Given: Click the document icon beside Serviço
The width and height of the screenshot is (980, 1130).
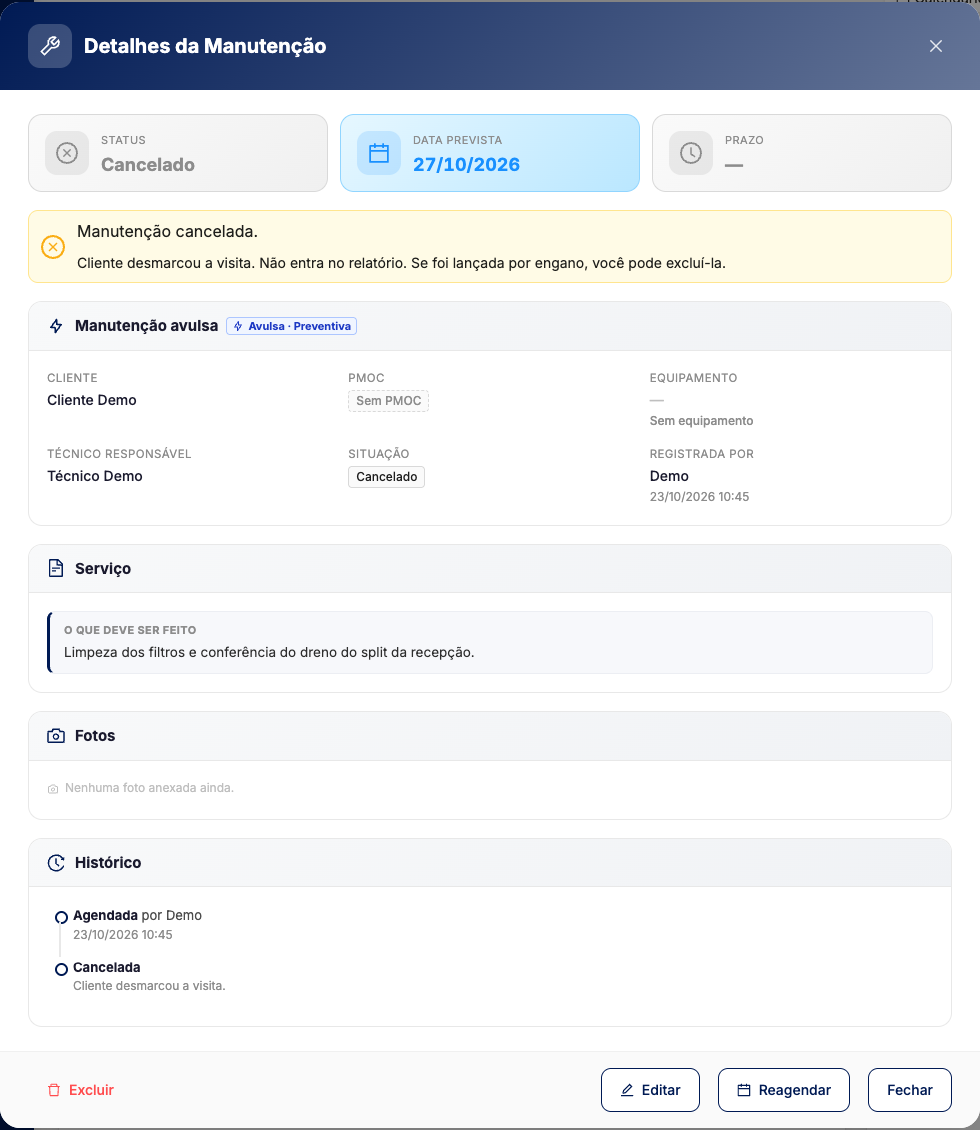Looking at the screenshot, I should [x=56, y=568].
